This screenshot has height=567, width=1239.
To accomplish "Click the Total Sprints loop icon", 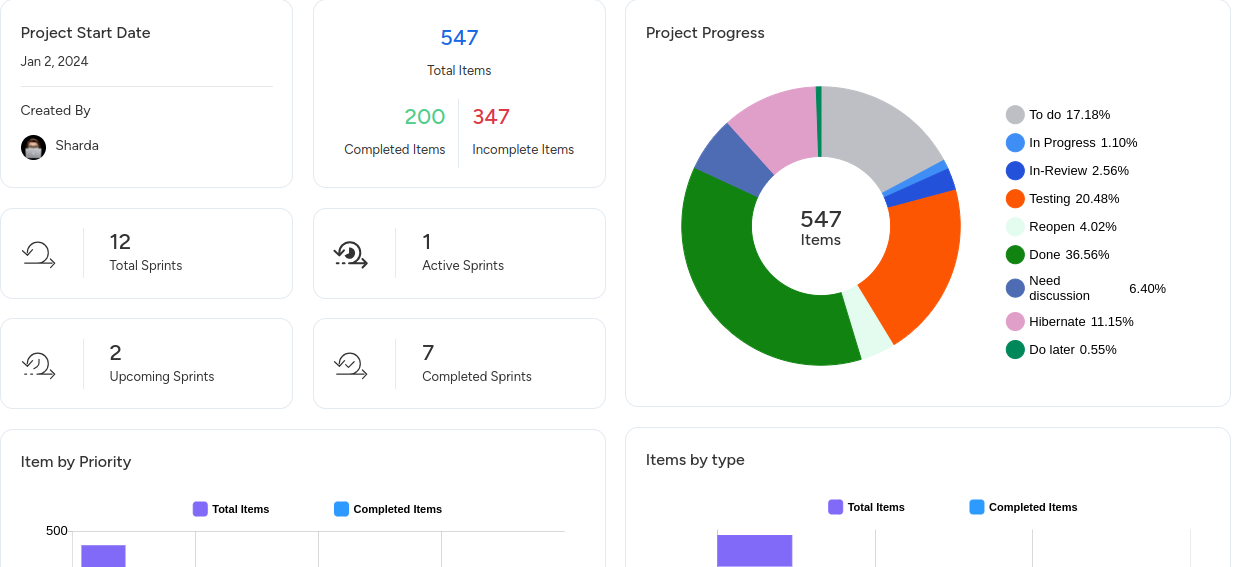I will pyautogui.click(x=39, y=254).
